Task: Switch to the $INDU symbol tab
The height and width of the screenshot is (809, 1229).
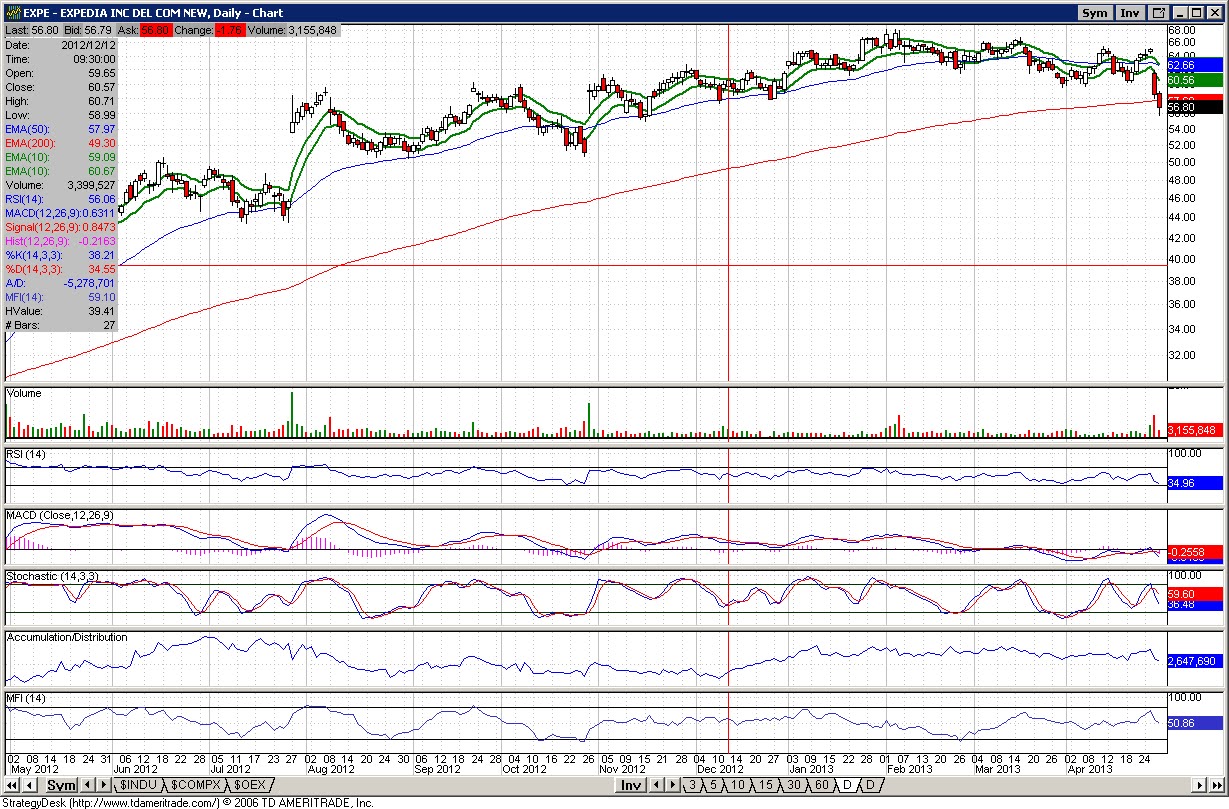Action: coord(139,785)
